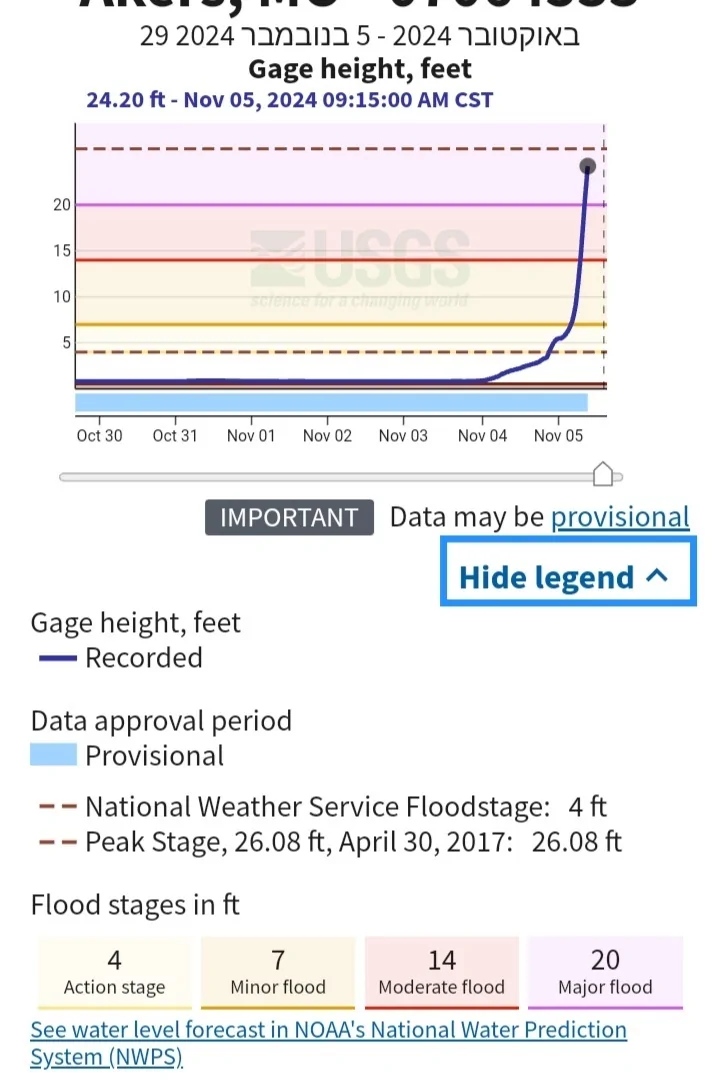Image resolution: width=720 pixels, height=1084 pixels.
Task: Click the Floodstage dashed line legend marker
Action: [57, 807]
